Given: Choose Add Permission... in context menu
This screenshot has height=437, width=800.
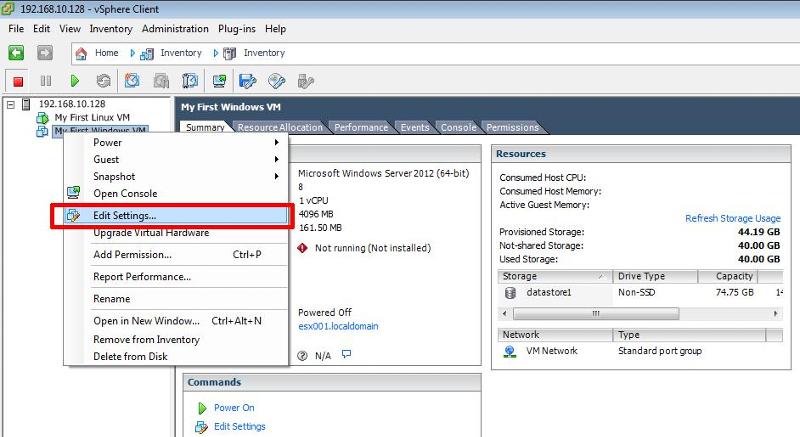Looking at the screenshot, I should point(176,254).
